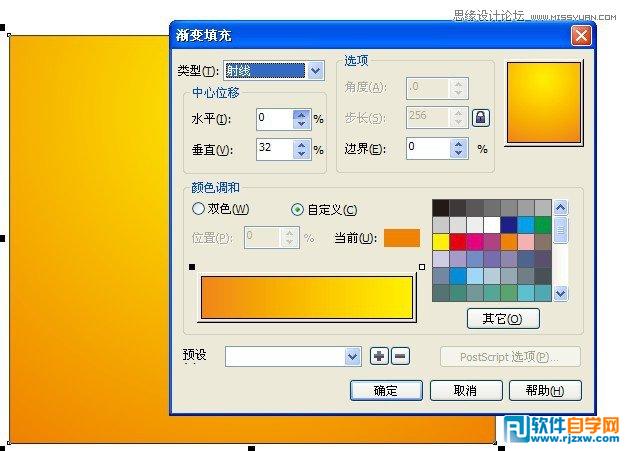The image size is (627, 451).
Task: Increase the 水平 value using up arrow
Action: (x=302, y=114)
